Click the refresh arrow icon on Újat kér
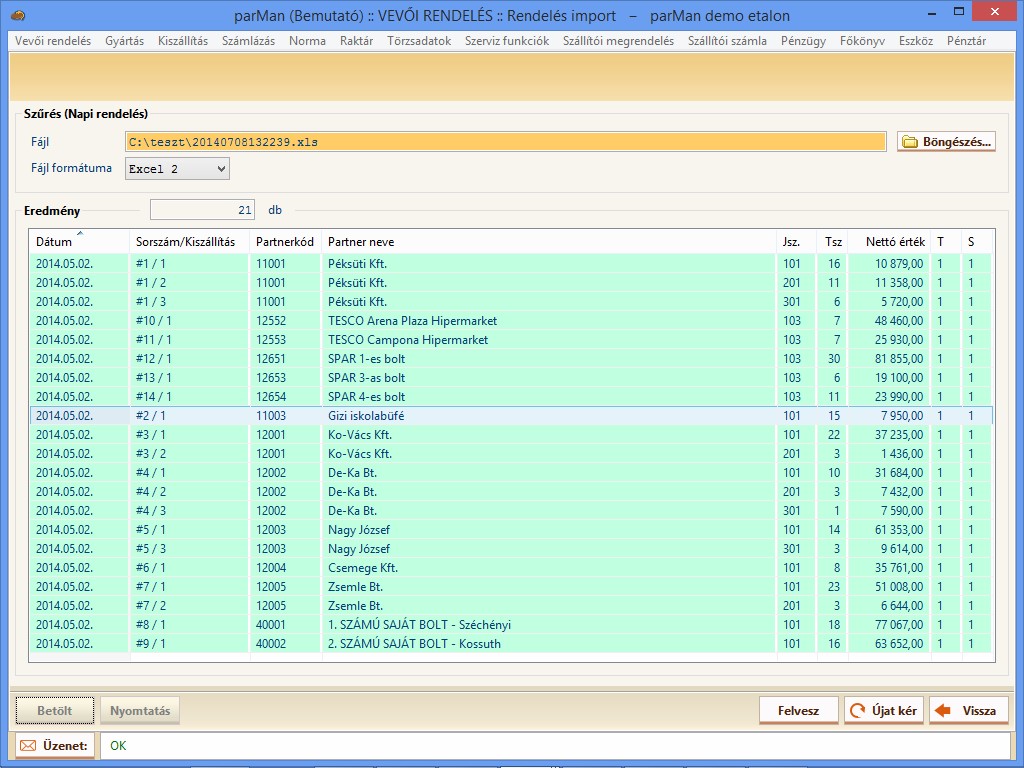1024x768 pixels. 857,711
